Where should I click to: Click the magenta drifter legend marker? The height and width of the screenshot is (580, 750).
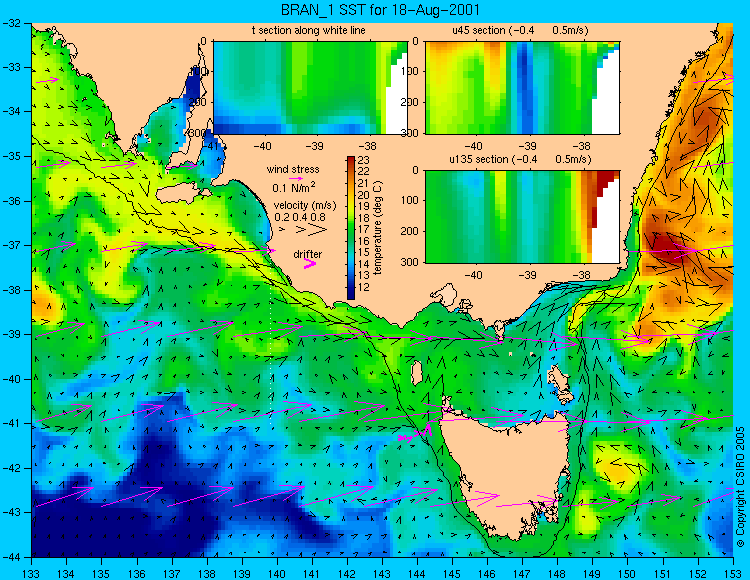point(310,263)
